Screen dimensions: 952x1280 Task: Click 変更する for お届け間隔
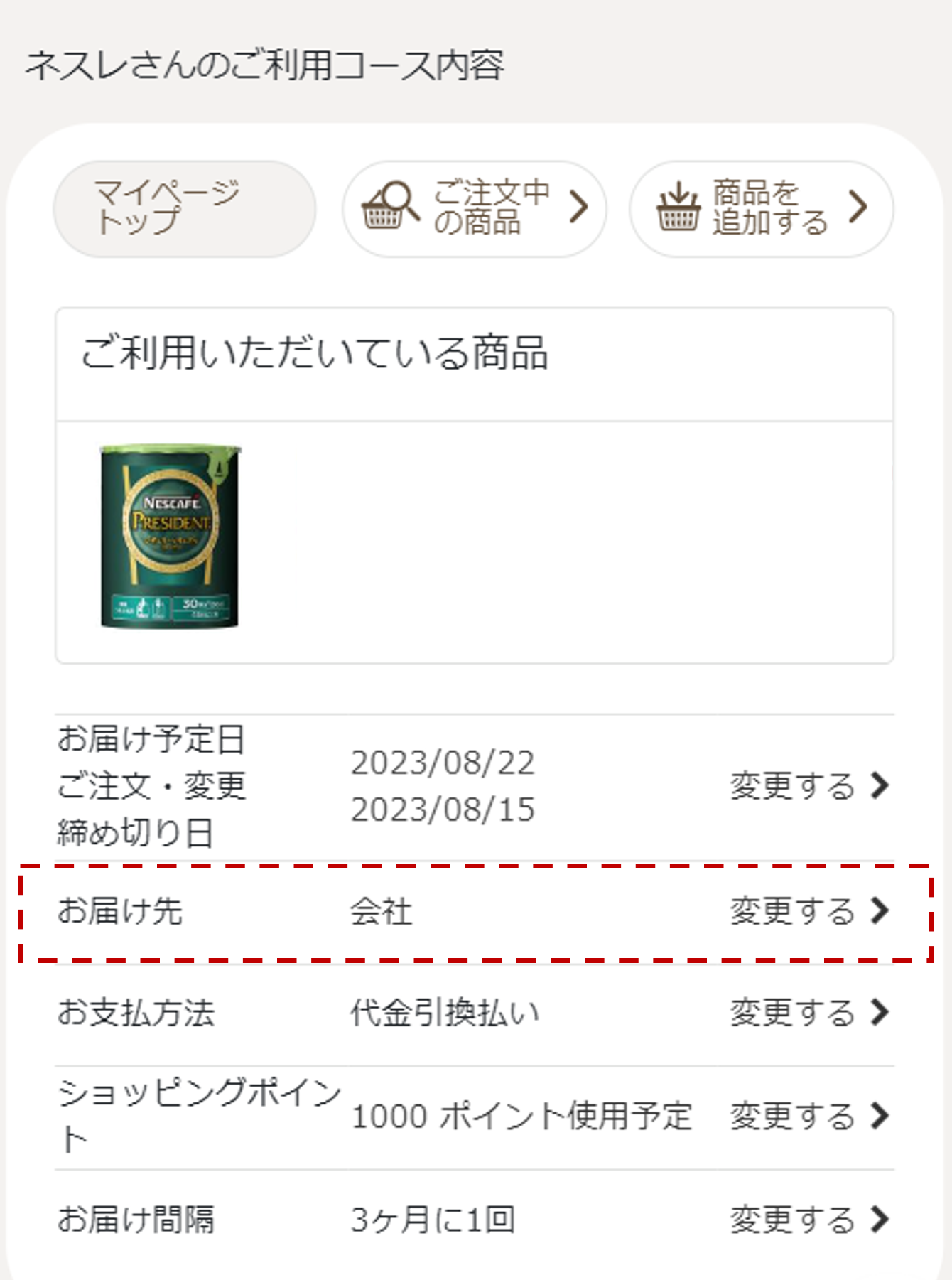click(x=792, y=1220)
